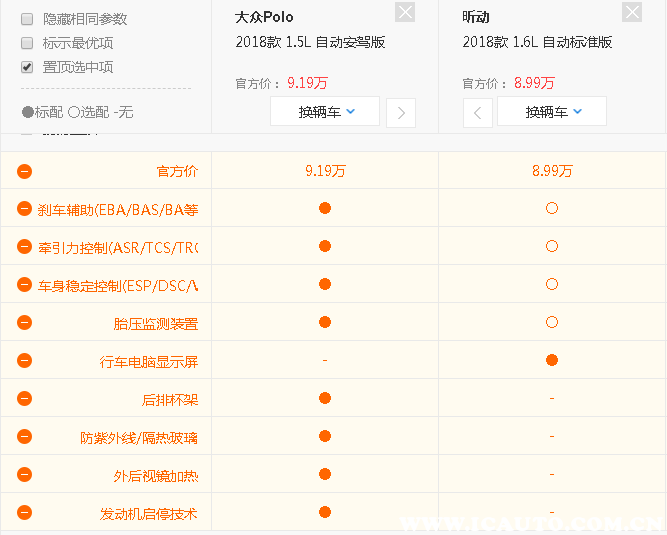Remove 大众Polo from comparison
This screenshot has height=535, width=667.
click(x=405, y=12)
